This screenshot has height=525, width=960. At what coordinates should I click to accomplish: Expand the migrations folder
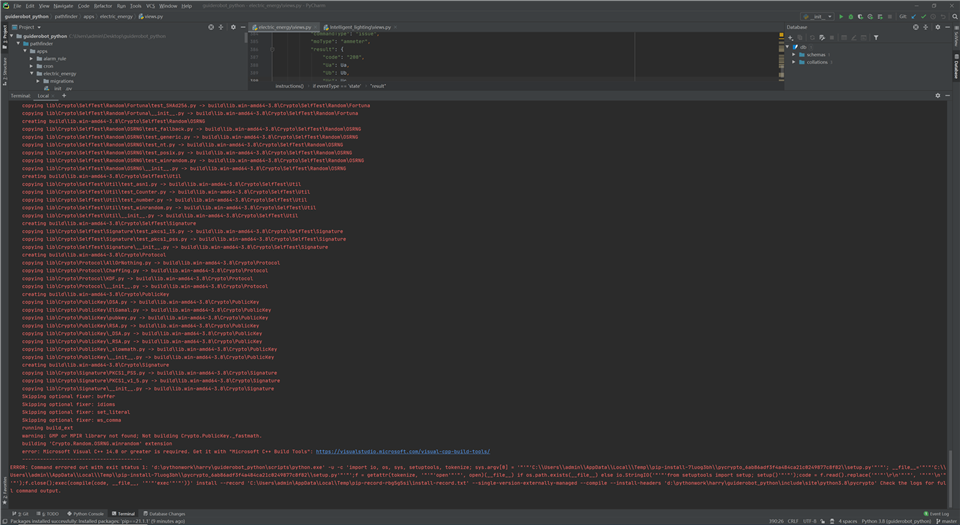coord(38,81)
